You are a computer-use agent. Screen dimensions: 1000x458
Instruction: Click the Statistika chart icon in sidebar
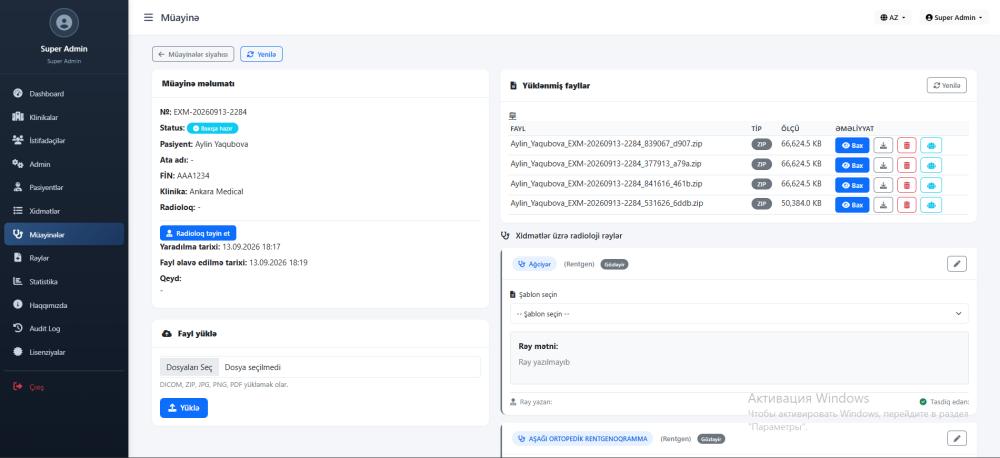point(18,281)
